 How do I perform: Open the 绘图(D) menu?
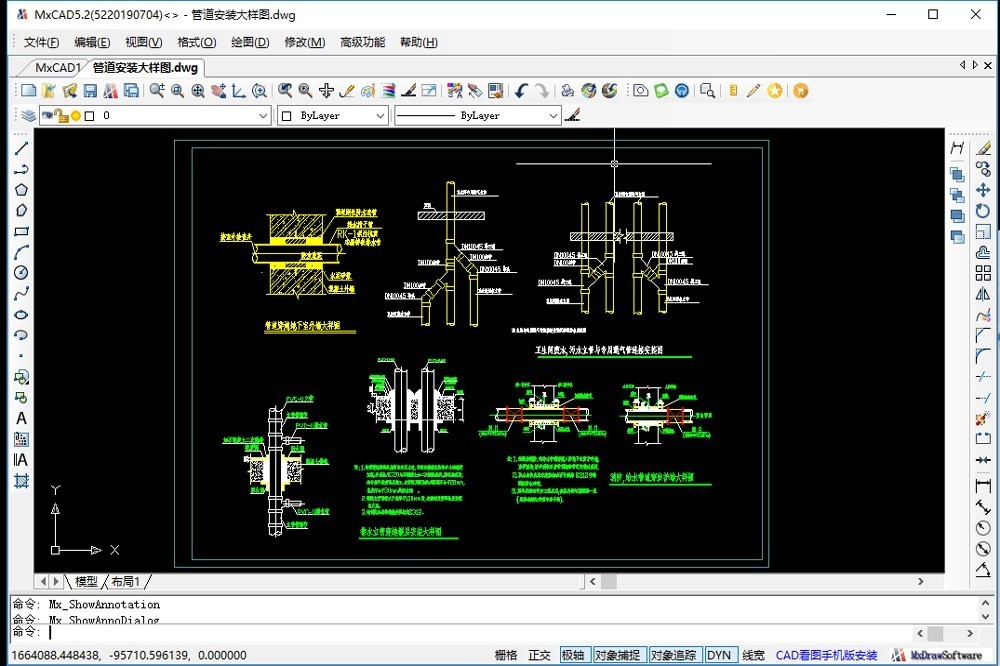(x=250, y=42)
